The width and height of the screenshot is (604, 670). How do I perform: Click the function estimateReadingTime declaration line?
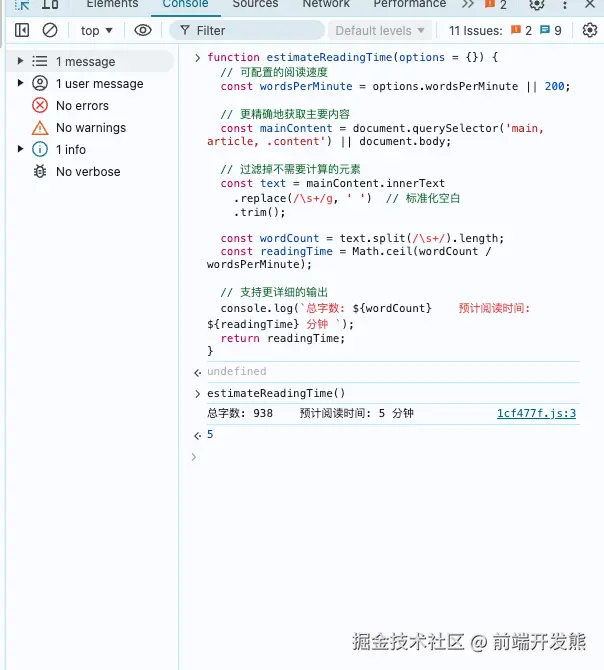coord(352,57)
